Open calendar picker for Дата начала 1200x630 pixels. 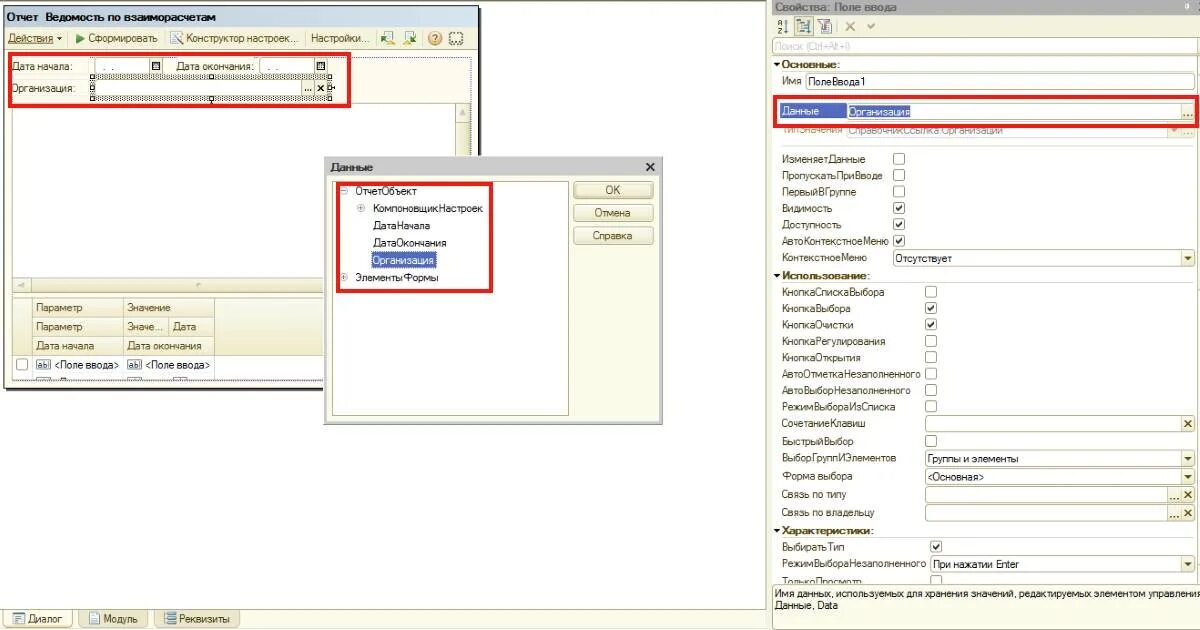pyautogui.click(x=155, y=66)
